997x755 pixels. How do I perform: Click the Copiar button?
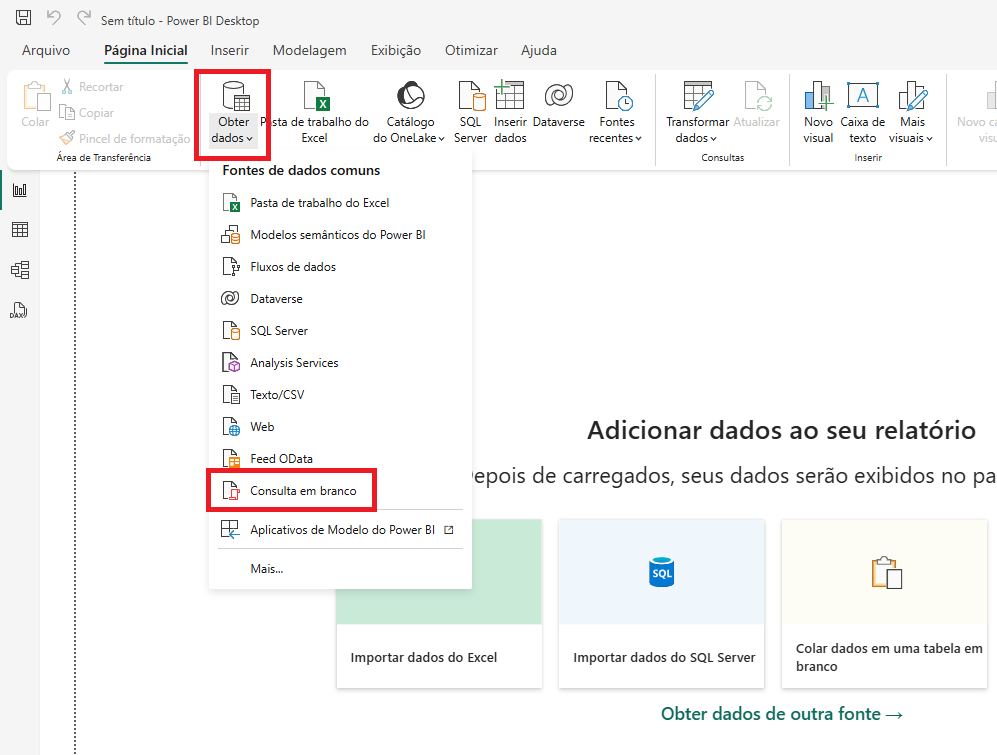click(86, 113)
